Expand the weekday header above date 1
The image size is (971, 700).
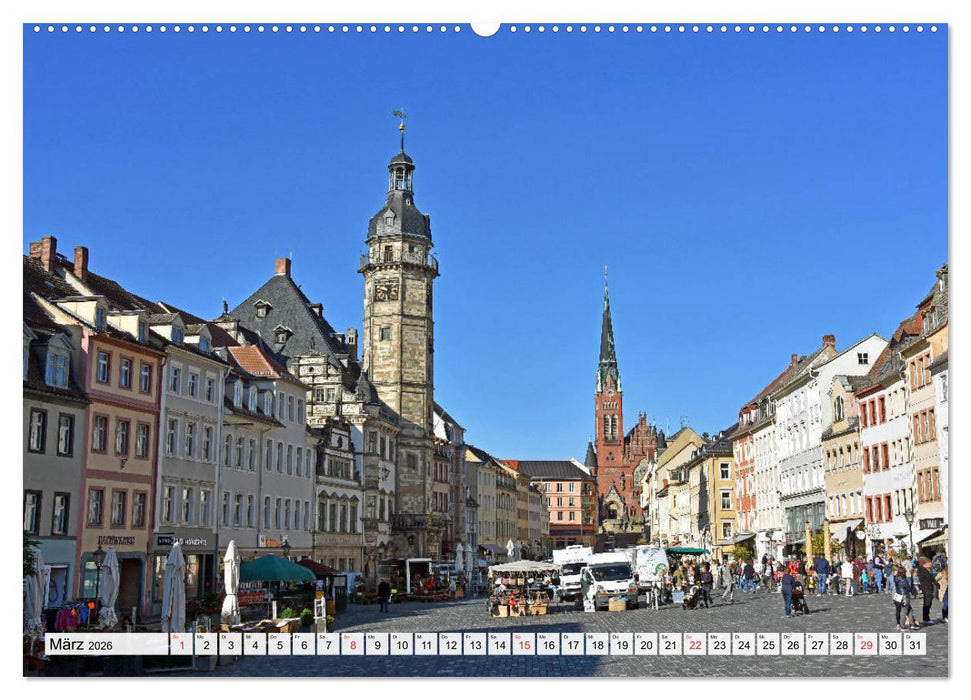pyautogui.click(x=175, y=639)
